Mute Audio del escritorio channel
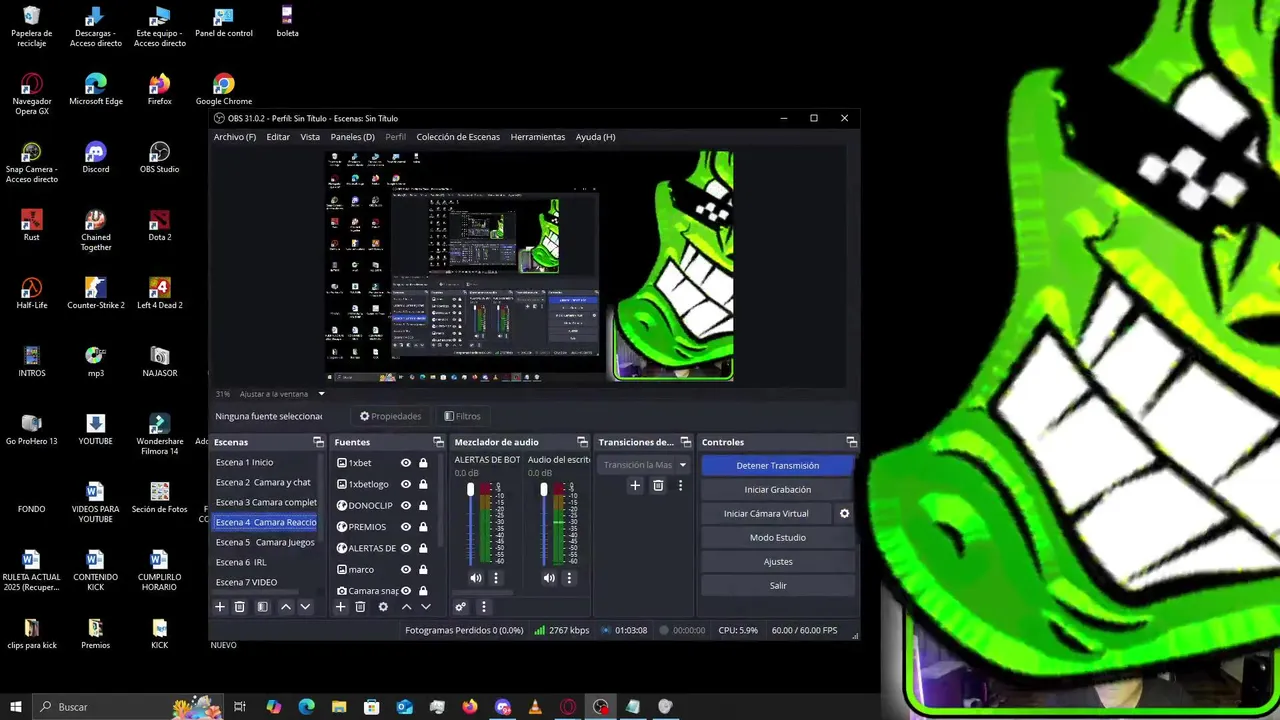The image size is (1280, 720). 549,578
